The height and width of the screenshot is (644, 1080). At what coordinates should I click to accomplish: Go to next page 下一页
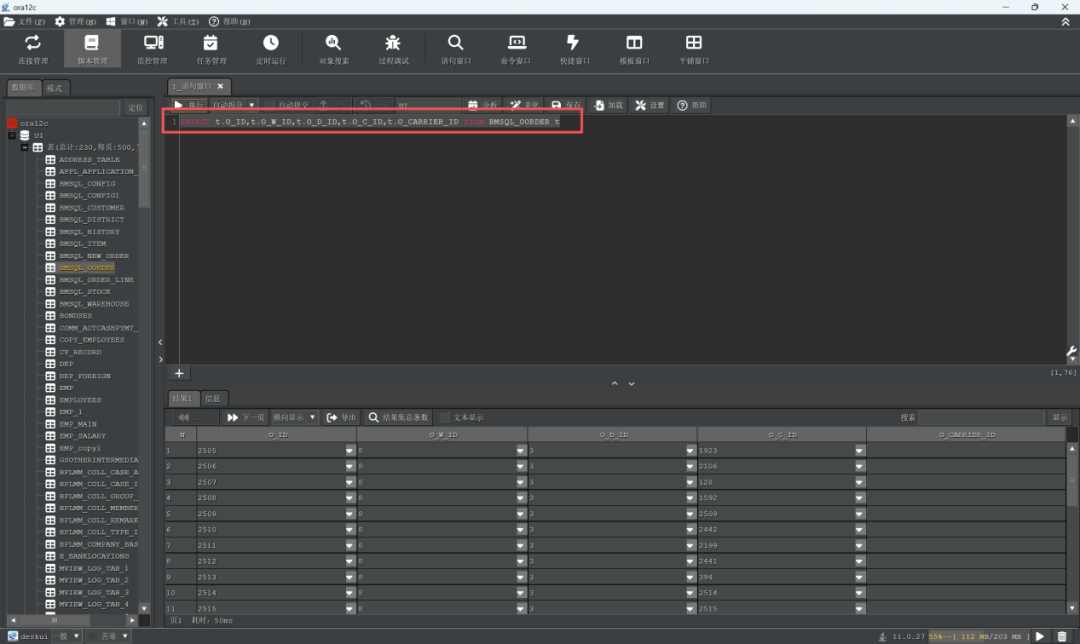click(245, 417)
